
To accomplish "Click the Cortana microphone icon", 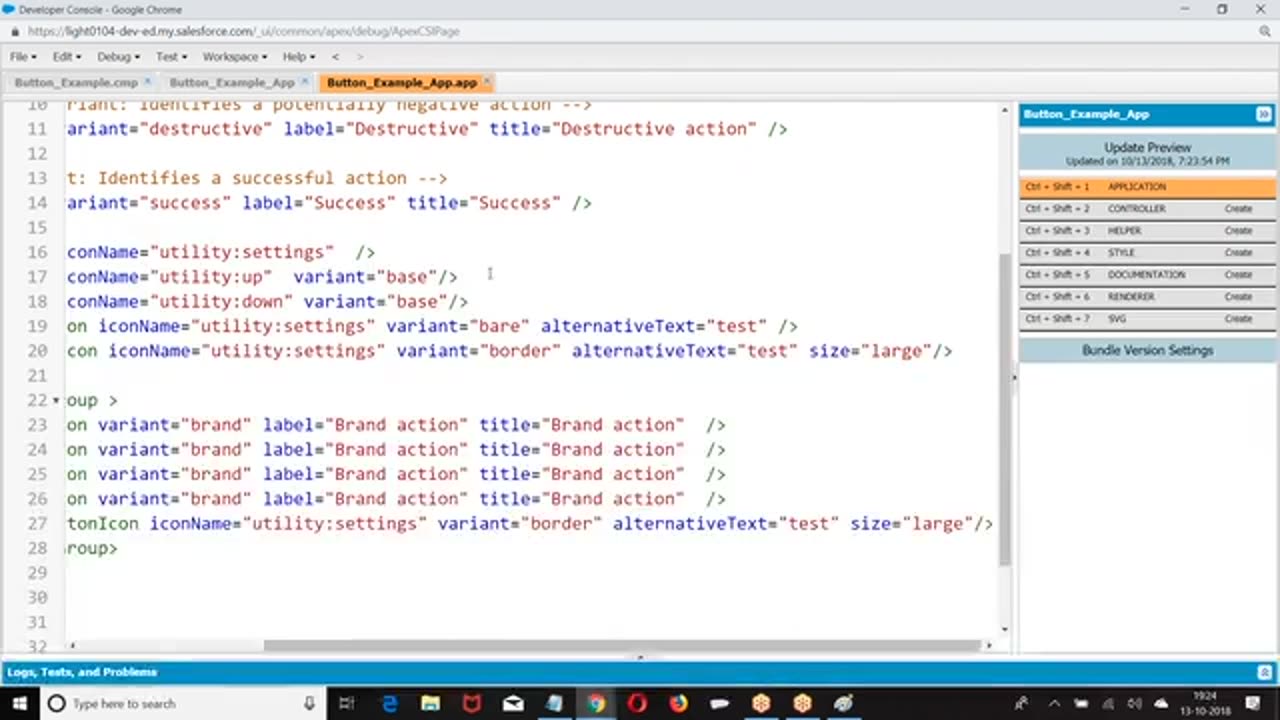I will click(x=310, y=703).
